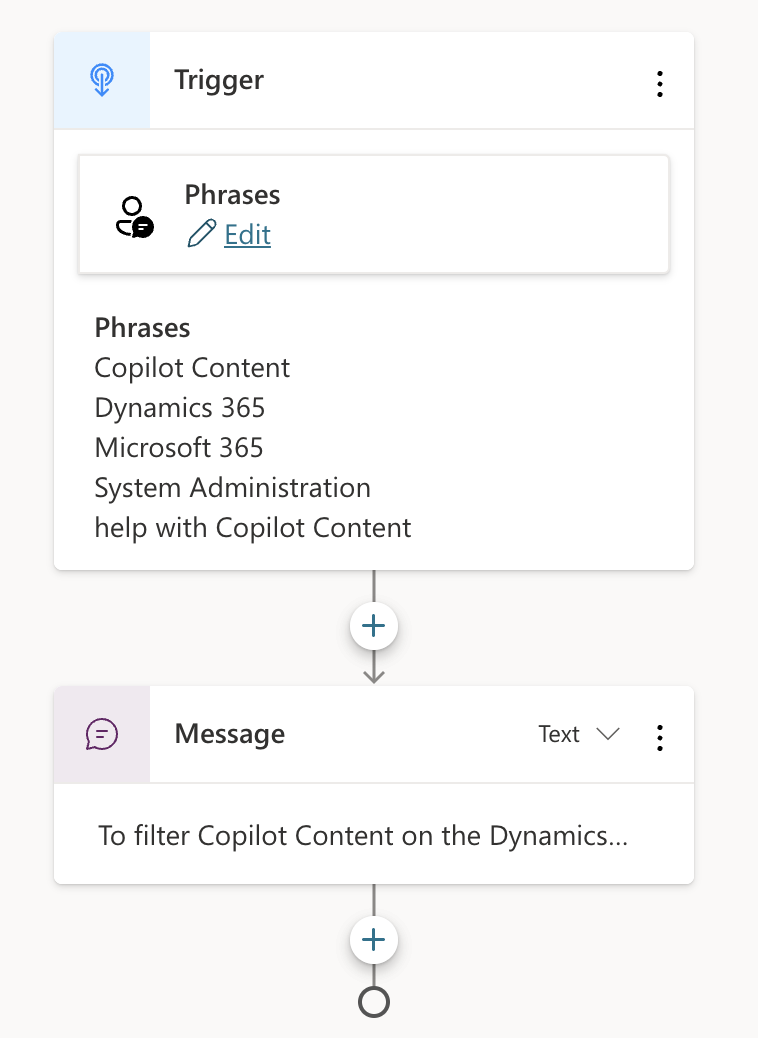Click the 'Dynamics 365' phrase
The width and height of the screenshot is (758, 1038).
click(x=179, y=408)
